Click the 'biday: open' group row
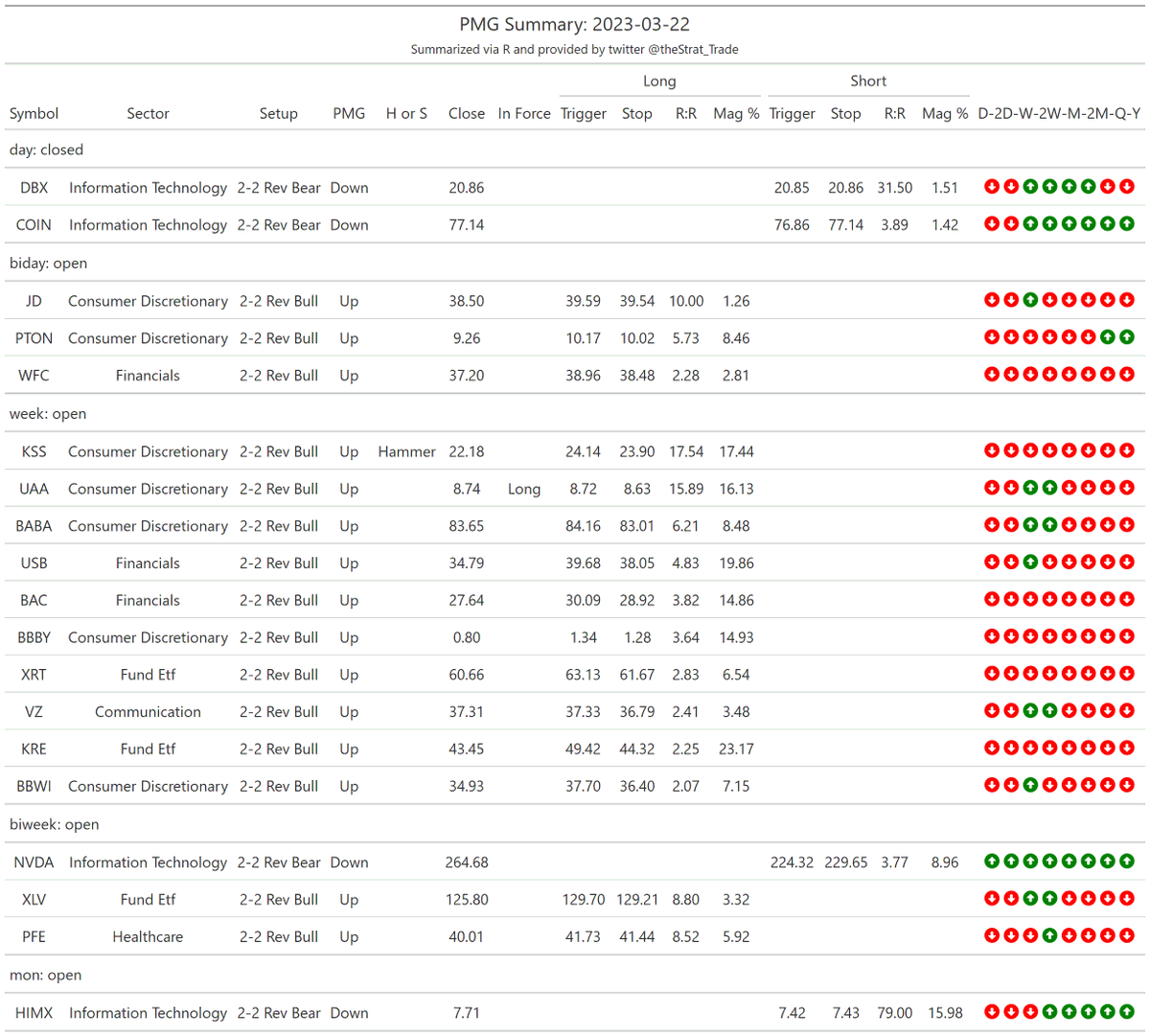This screenshot has width=1150, height=1036. tap(575, 263)
